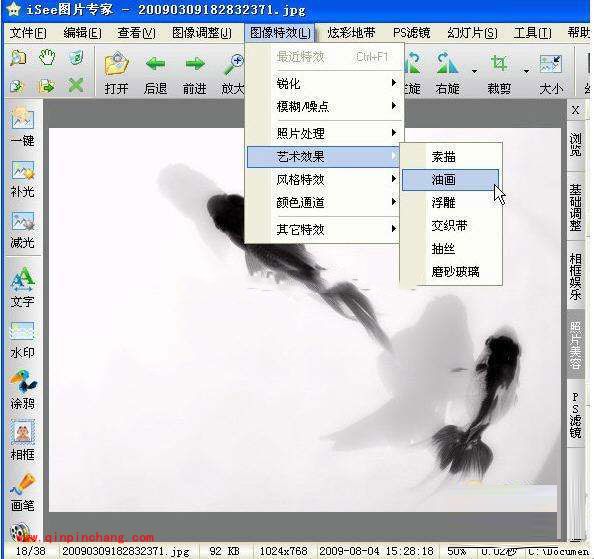594x559 pixels.
Task: Expand the 颜色通道 submenu
Action: pyautogui.click(x=323, y=202)
